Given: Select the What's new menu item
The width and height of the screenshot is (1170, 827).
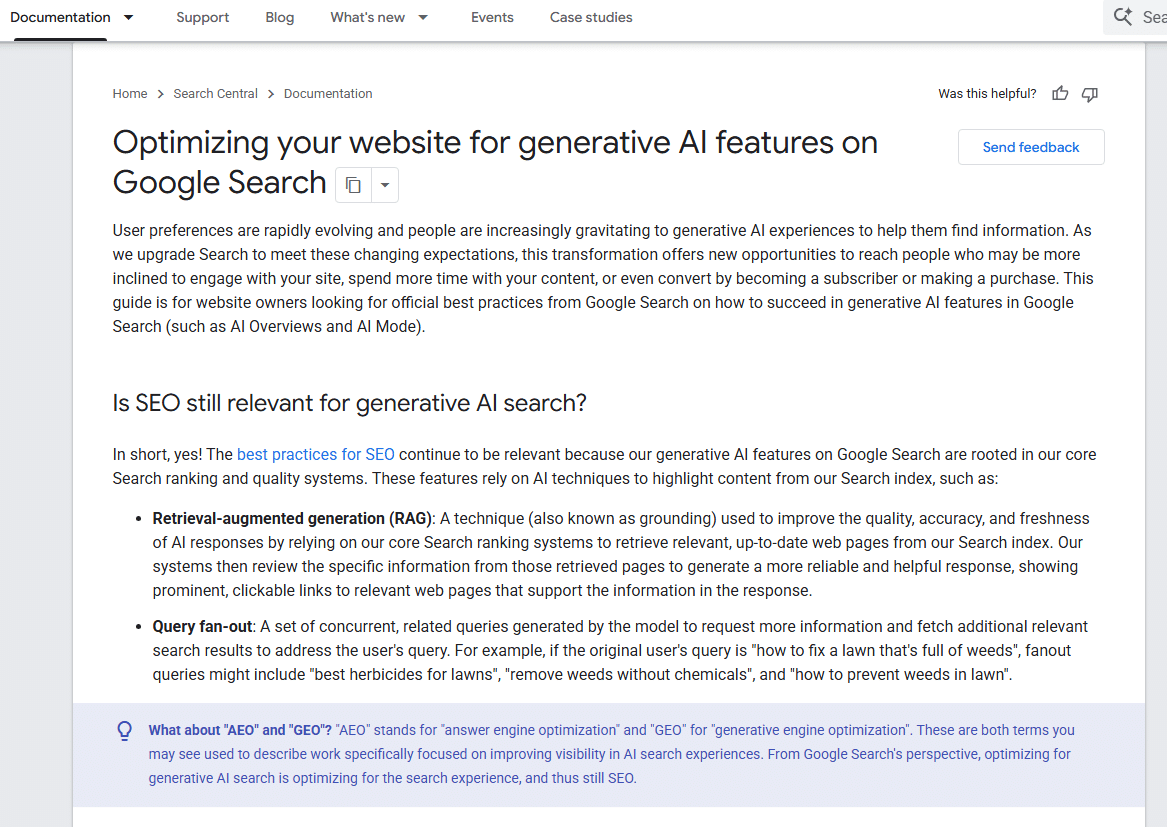Looking at the screenshot, I should point(367,17).
